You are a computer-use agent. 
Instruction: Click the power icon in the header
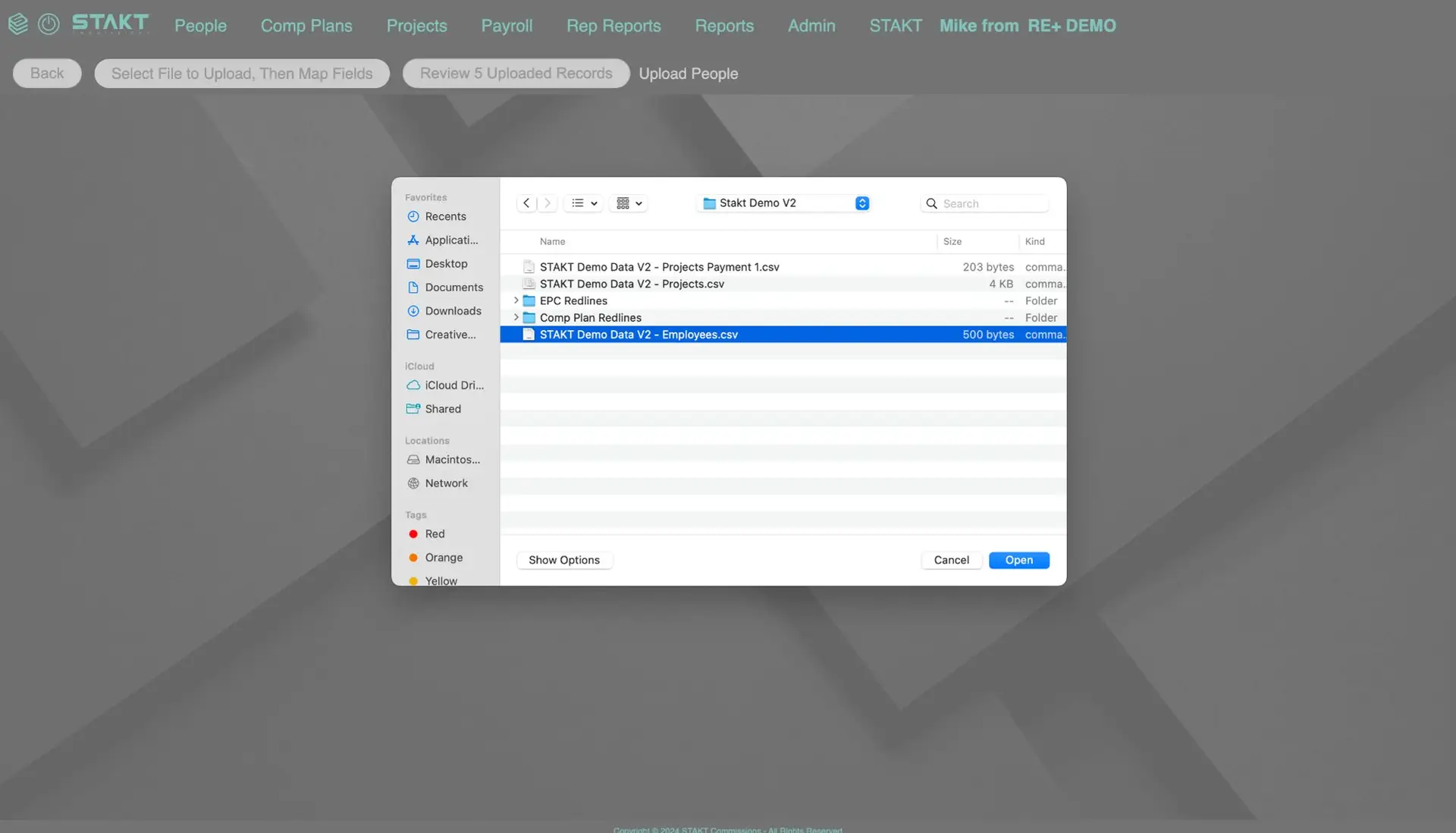coord(49,24)
